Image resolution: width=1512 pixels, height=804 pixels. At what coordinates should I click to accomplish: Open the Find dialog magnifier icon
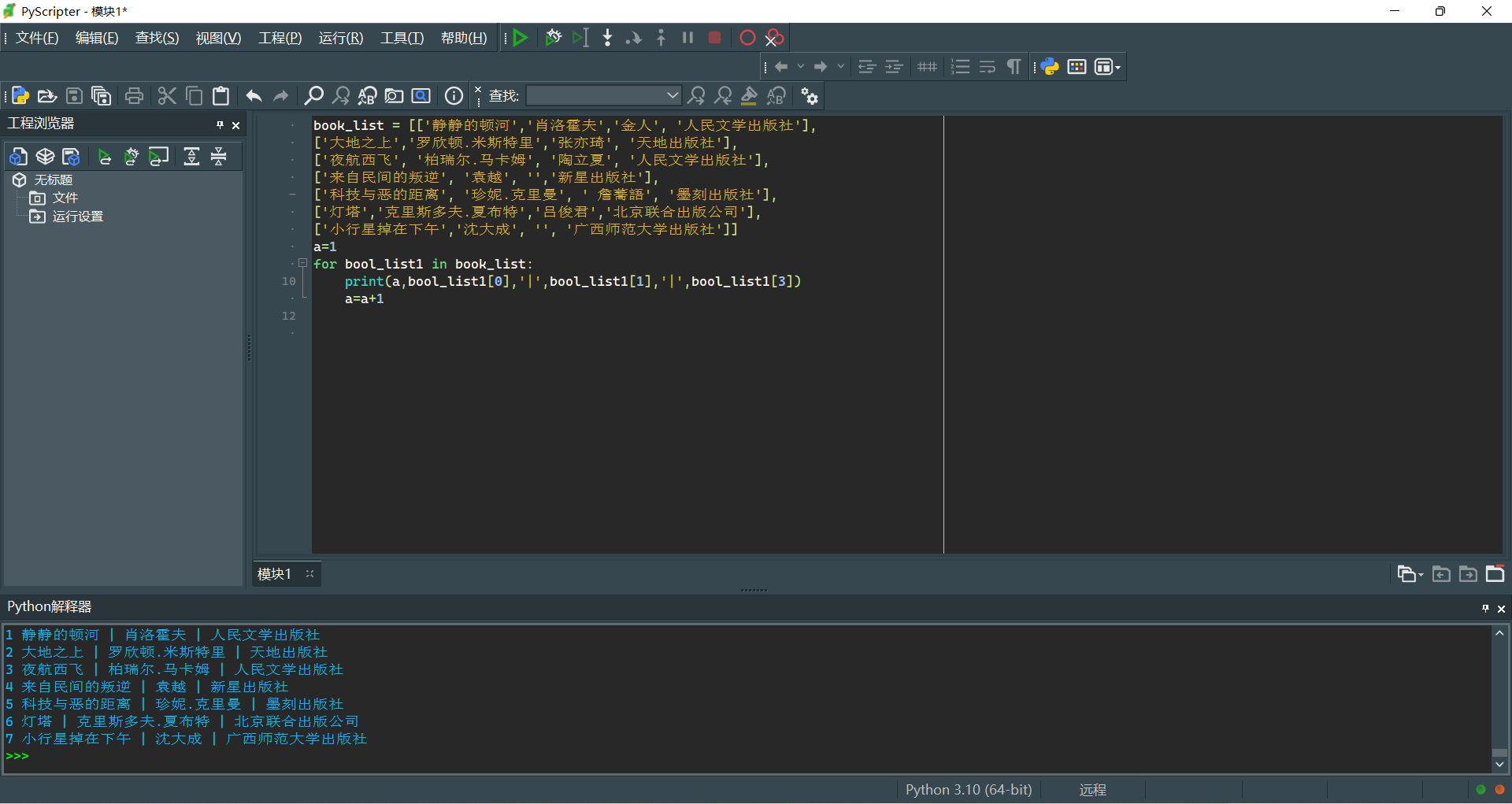[x=313, y=96]
